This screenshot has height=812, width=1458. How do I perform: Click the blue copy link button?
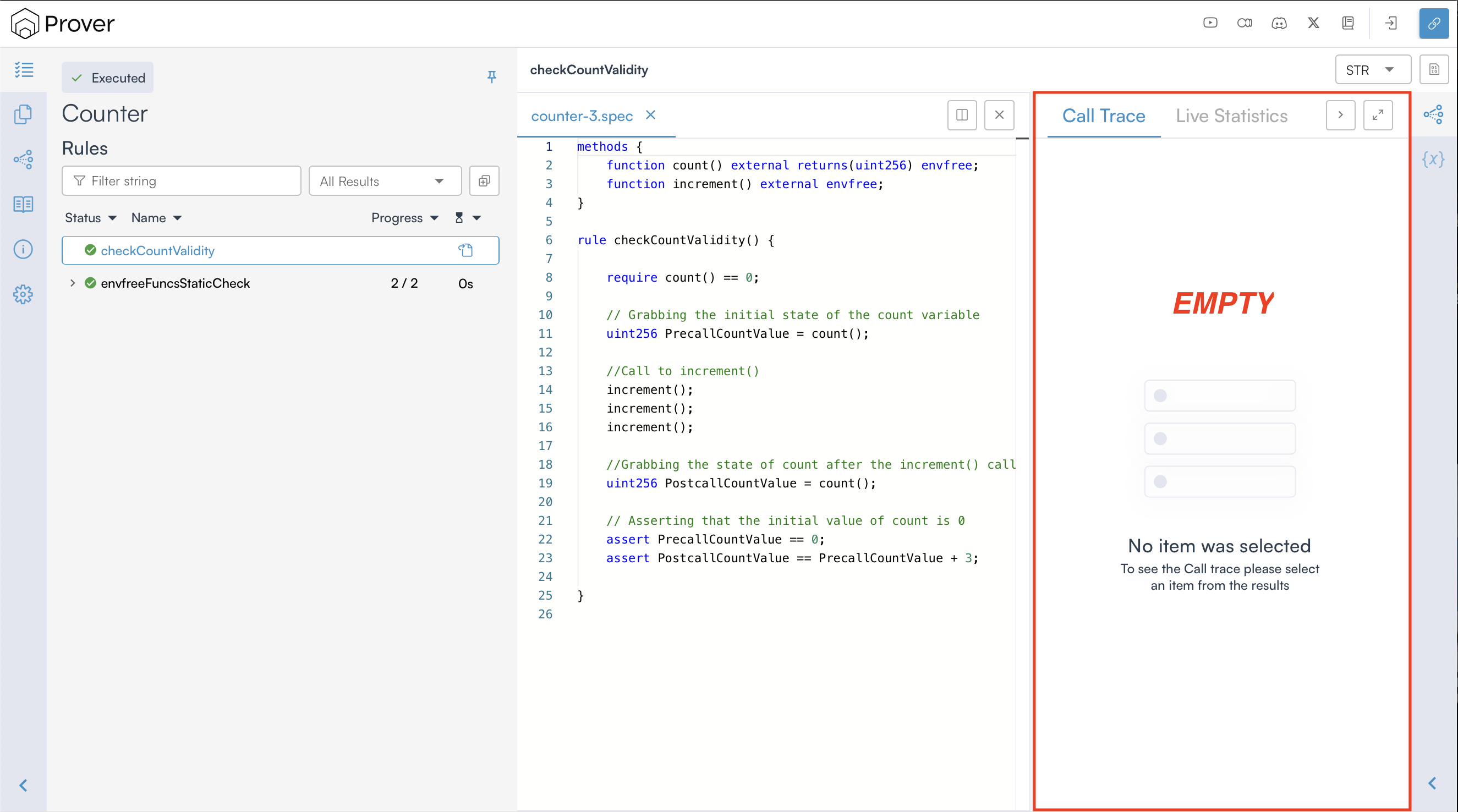1433,23
